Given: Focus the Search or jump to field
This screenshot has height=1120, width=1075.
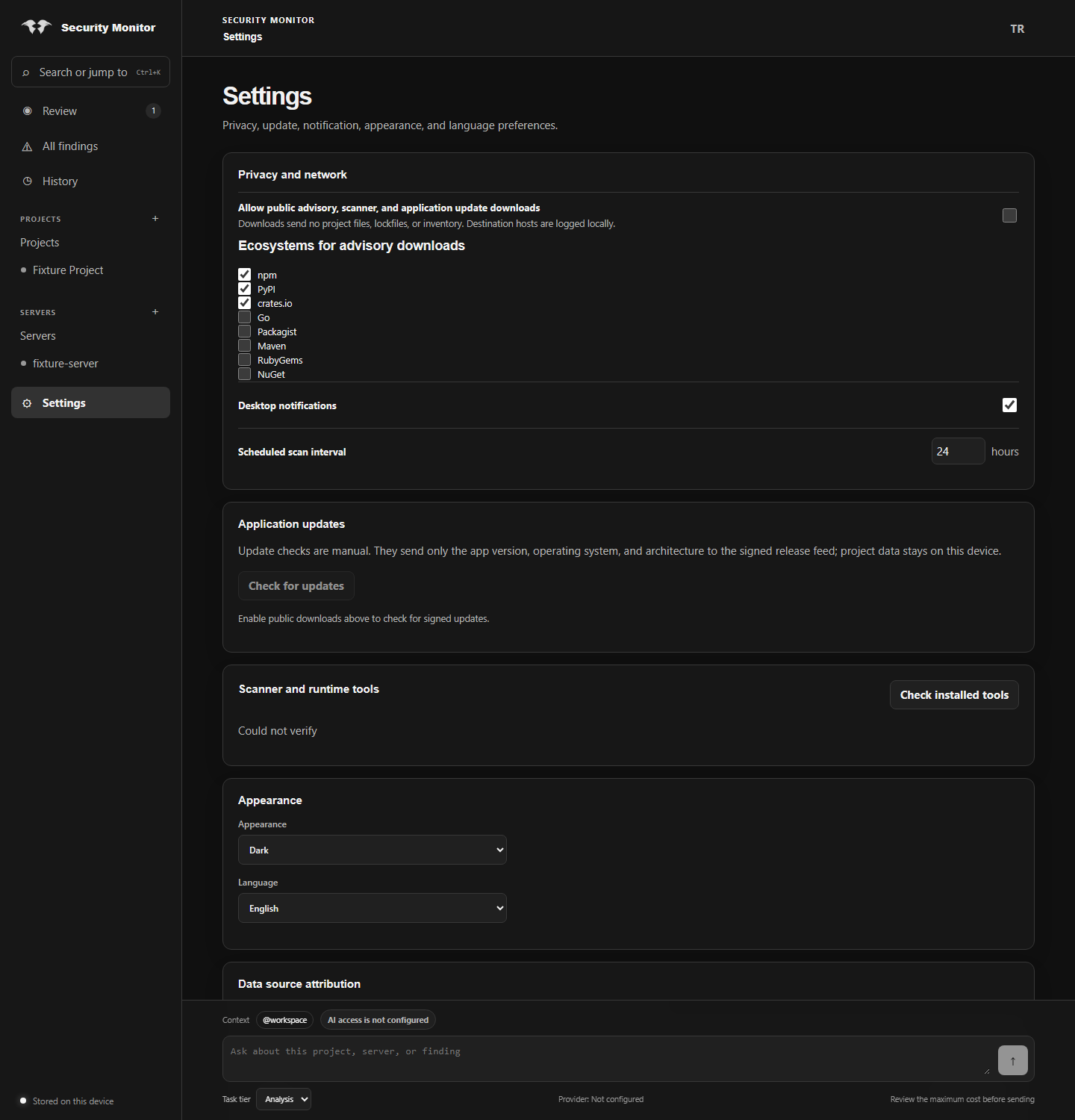Looking at the screenshot, I should (x=90, y=72).
